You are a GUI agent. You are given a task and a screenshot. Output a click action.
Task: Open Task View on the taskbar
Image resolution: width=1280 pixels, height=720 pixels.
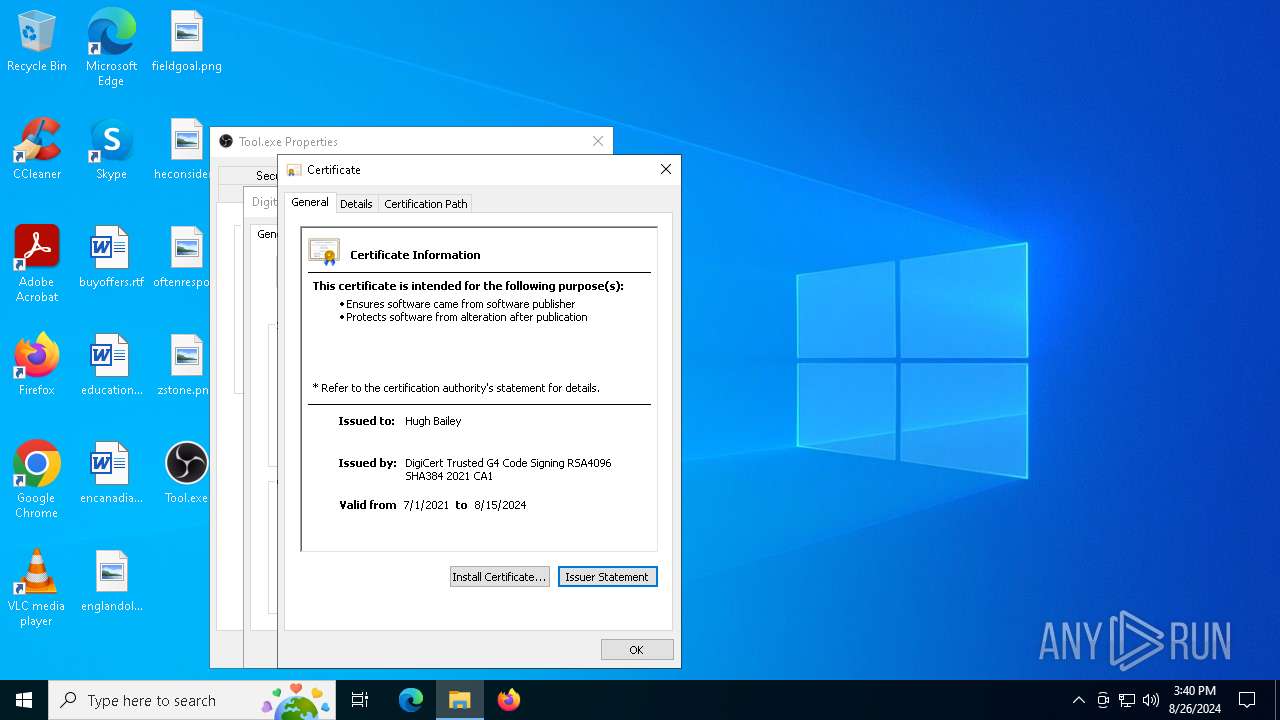360,700
